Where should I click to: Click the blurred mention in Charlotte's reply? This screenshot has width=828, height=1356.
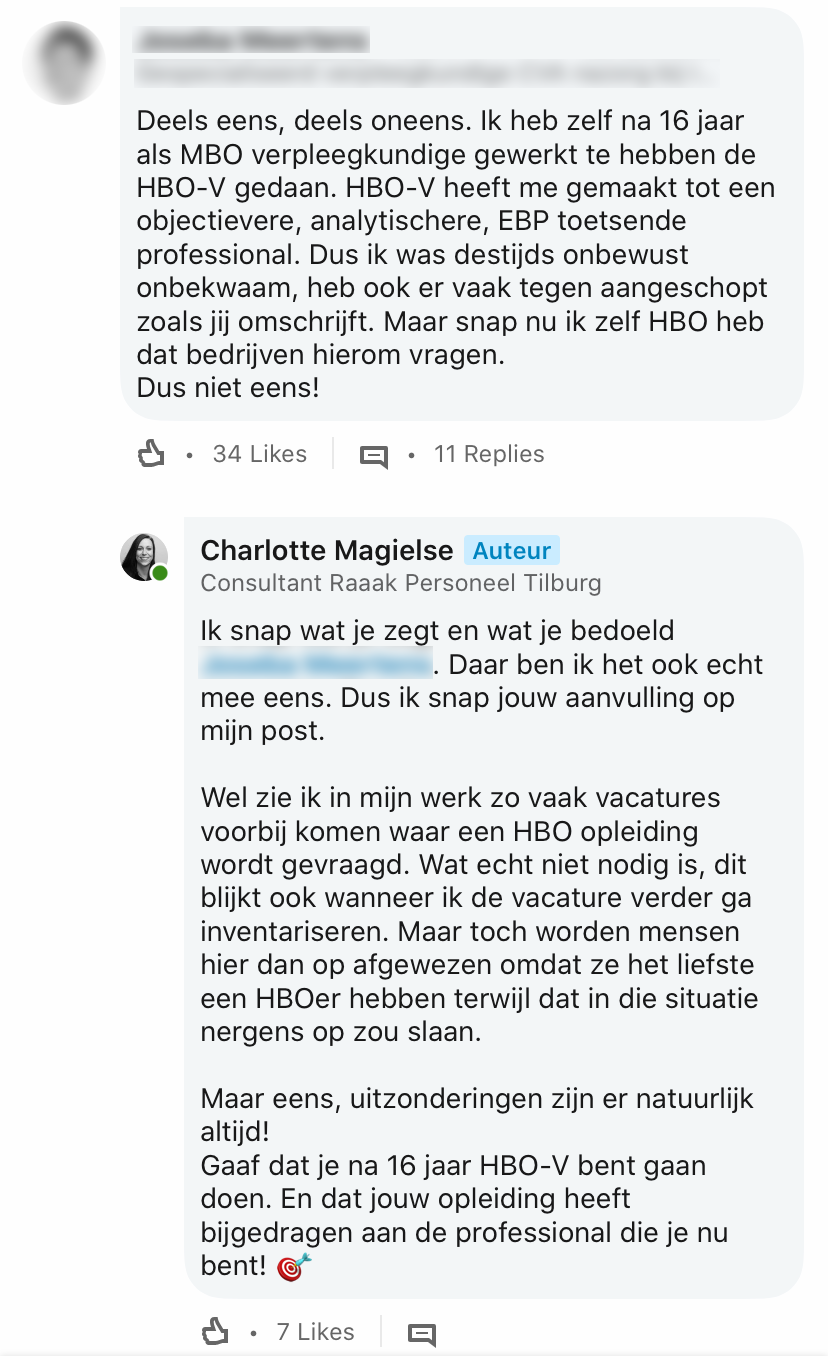coord(316,664)
